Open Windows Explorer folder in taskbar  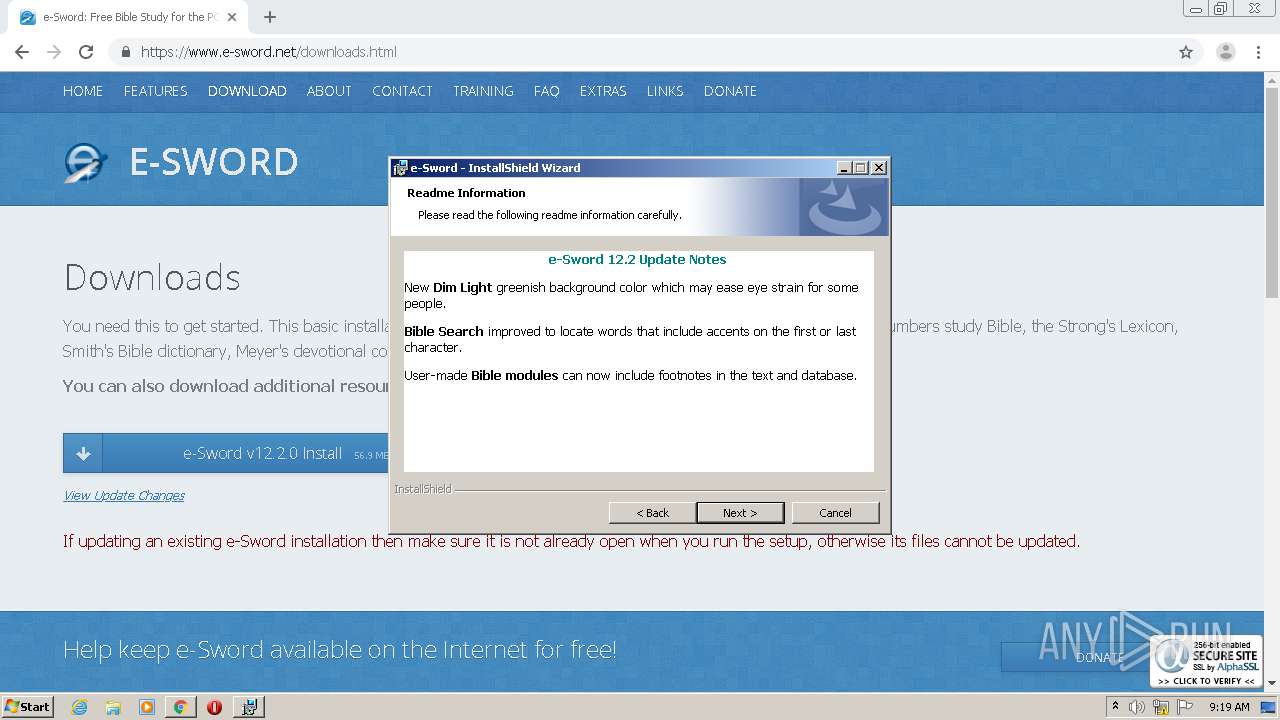113,707
